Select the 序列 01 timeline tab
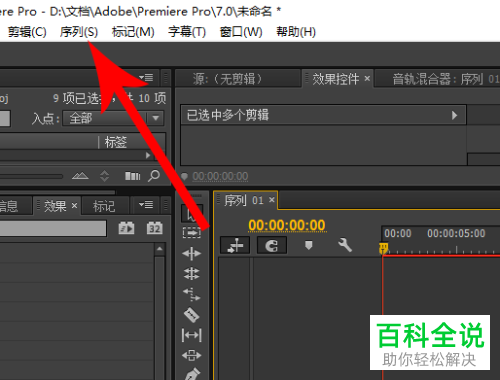500x380 pixels. [244, 200]
